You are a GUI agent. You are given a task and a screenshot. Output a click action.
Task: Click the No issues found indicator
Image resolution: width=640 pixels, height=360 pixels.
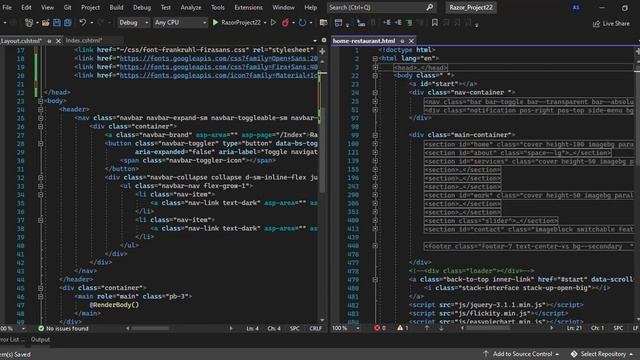point(63,329)
